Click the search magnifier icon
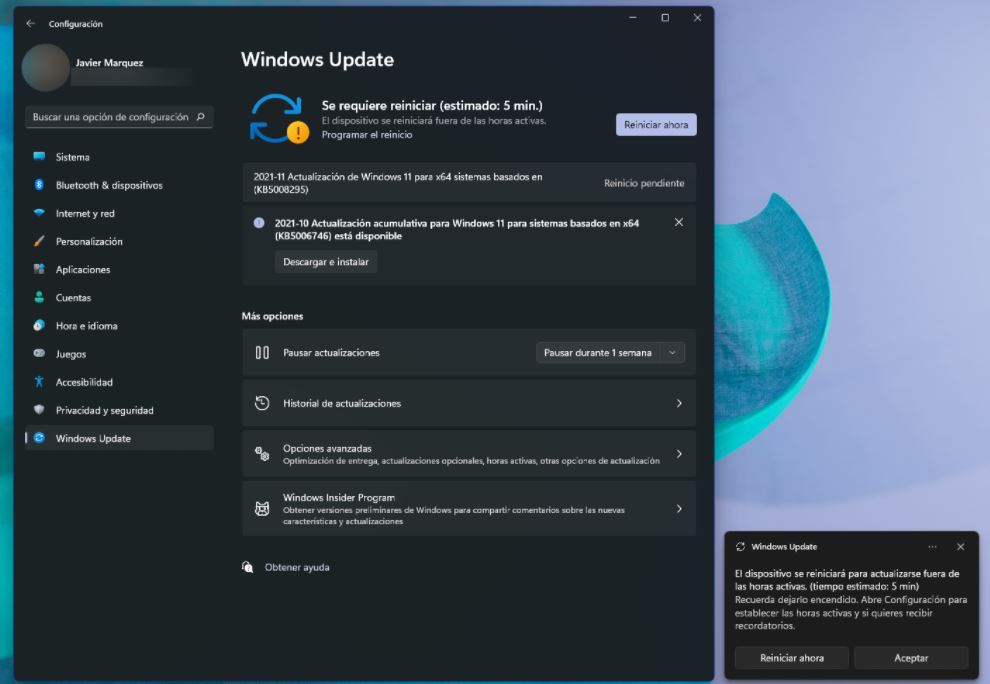 tap(201, 117)
